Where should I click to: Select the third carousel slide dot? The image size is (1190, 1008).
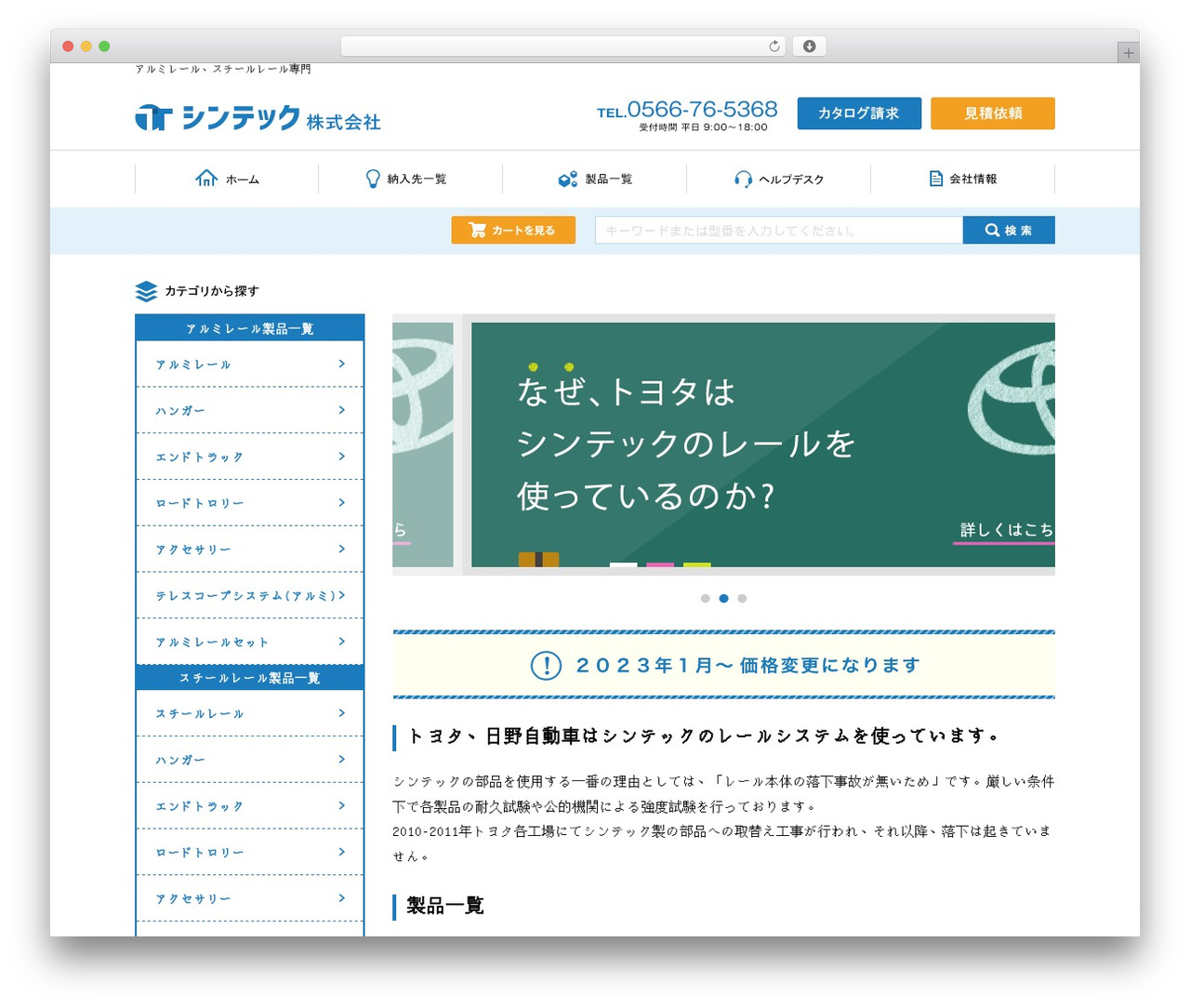pyautogui.click(x=742, y=598)
